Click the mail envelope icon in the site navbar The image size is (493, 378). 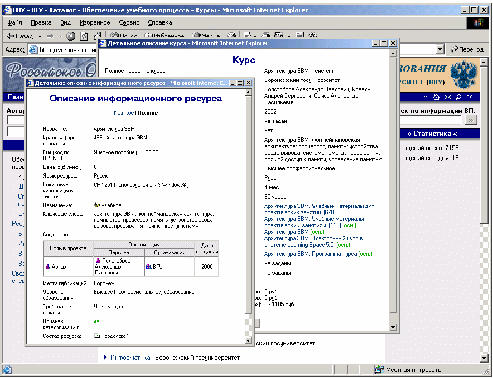pos(448,97)
